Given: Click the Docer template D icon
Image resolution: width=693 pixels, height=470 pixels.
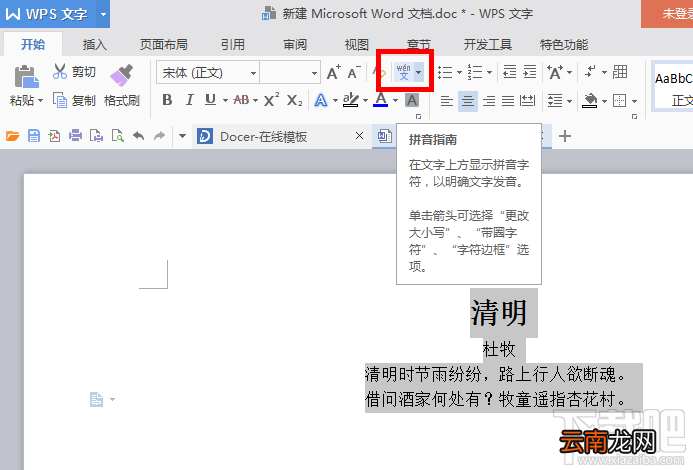Looking at the screenshot, I should click(x=205, y=136).
